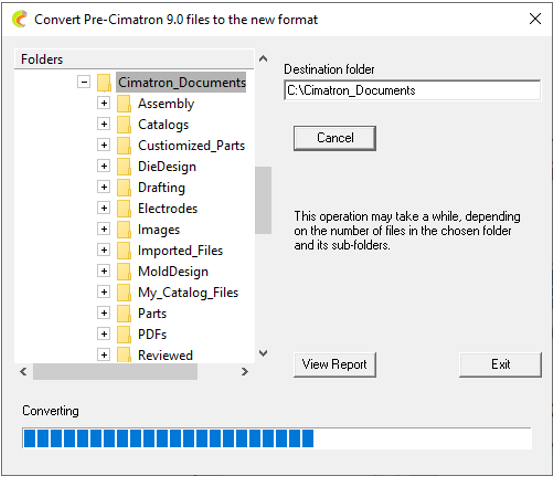Expand the Catalogs folder node
The width and height of the screenshot is (554, 478).
pyautogui.click(x=104, y=124)
